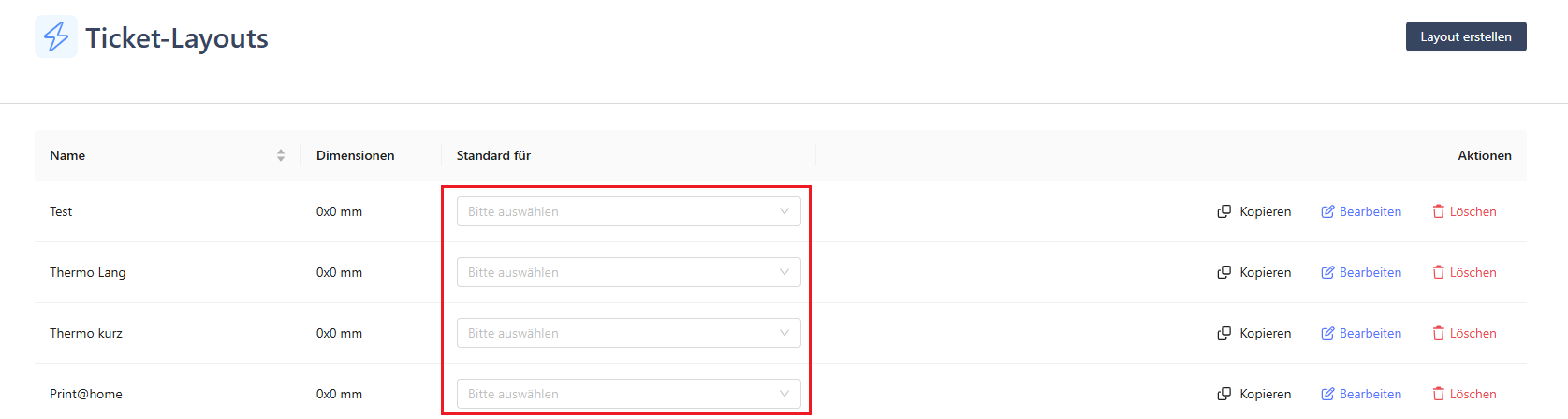This screenshot has width=1568, height=419.
Task: Click the copy icon in Thermo Lang row
Action: click(x=1224, y=272)
